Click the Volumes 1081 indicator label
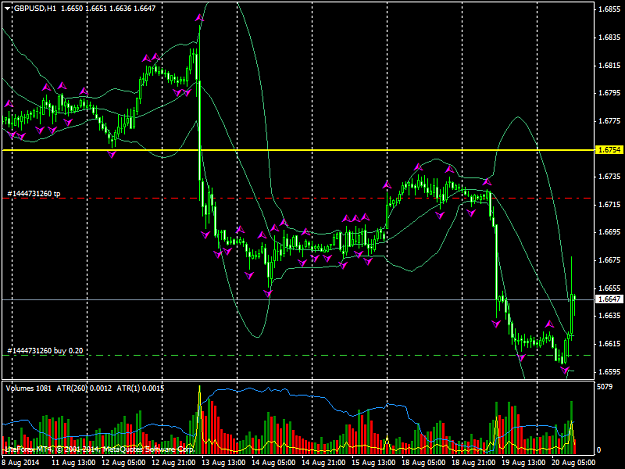The height and width of the screenshot is (469, 625). [x=29, y=388]
